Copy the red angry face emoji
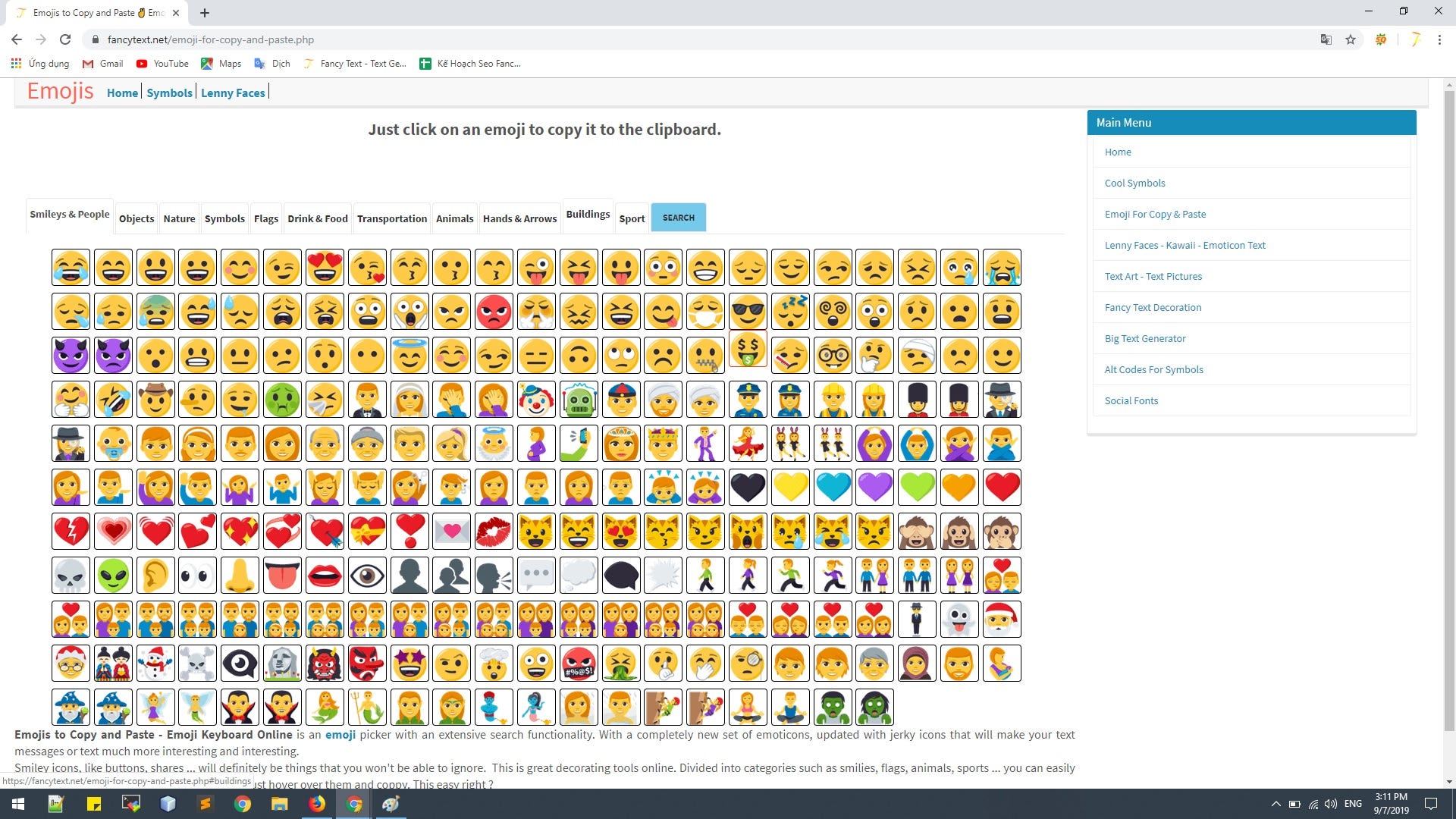The image size is (1456, 819). [494, 312]
